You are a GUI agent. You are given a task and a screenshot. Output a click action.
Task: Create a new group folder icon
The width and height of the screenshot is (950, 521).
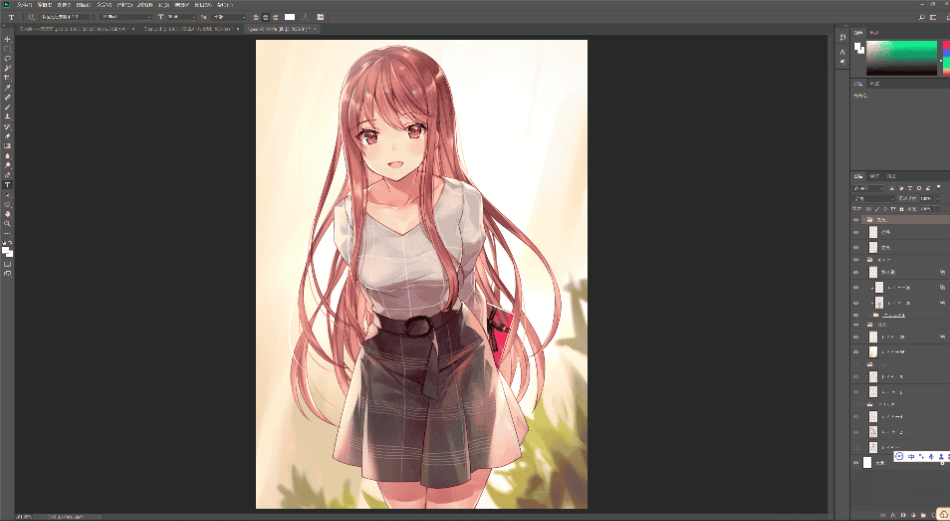click(x=923, y=515)
